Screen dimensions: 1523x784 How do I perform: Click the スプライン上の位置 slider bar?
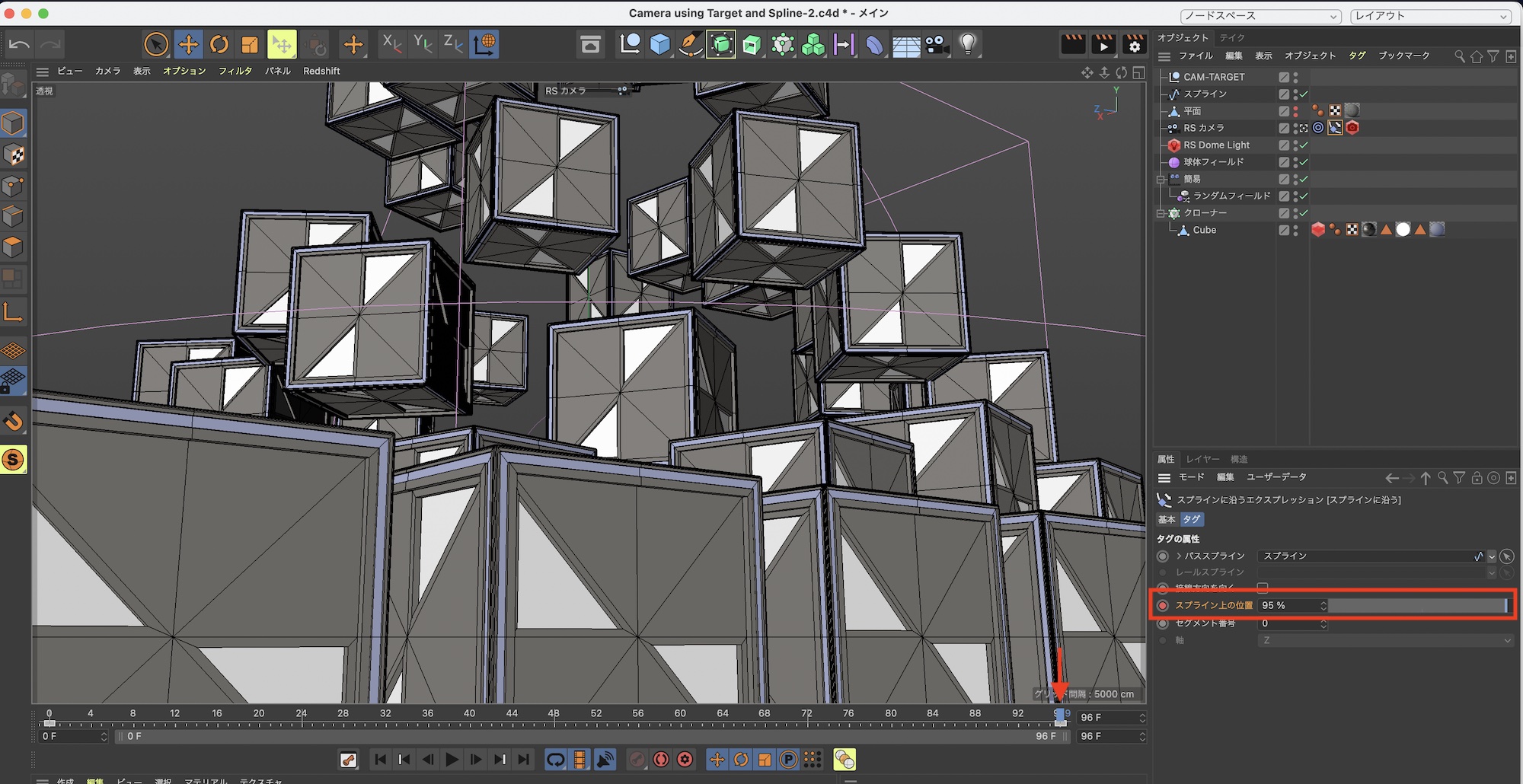(x=1417, y=605)
